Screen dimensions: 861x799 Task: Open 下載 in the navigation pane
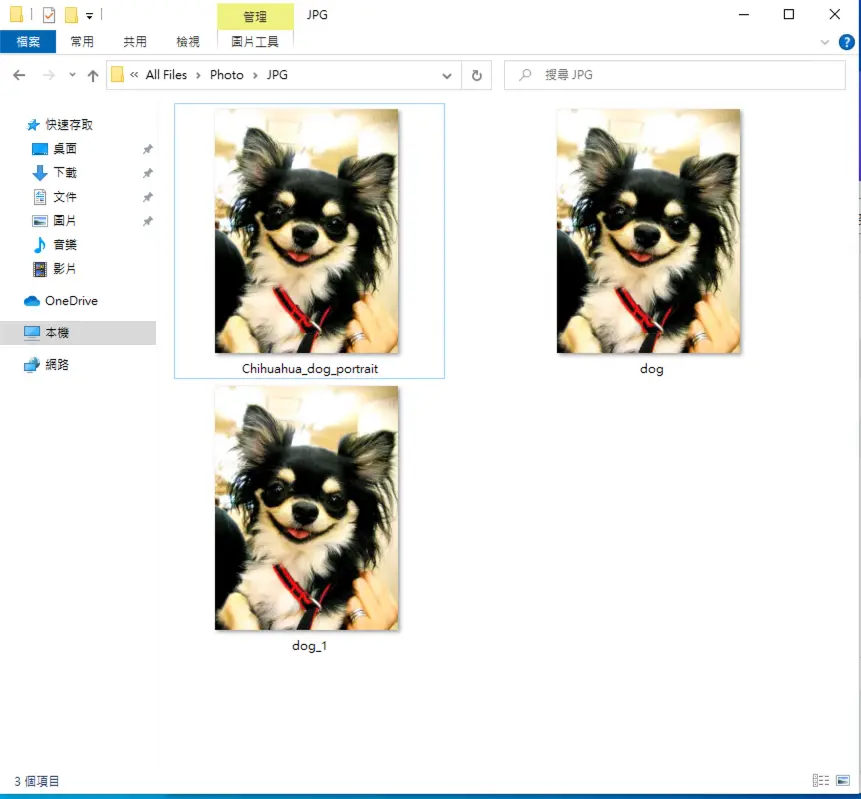pyautogui.click(x=65, y=172)
